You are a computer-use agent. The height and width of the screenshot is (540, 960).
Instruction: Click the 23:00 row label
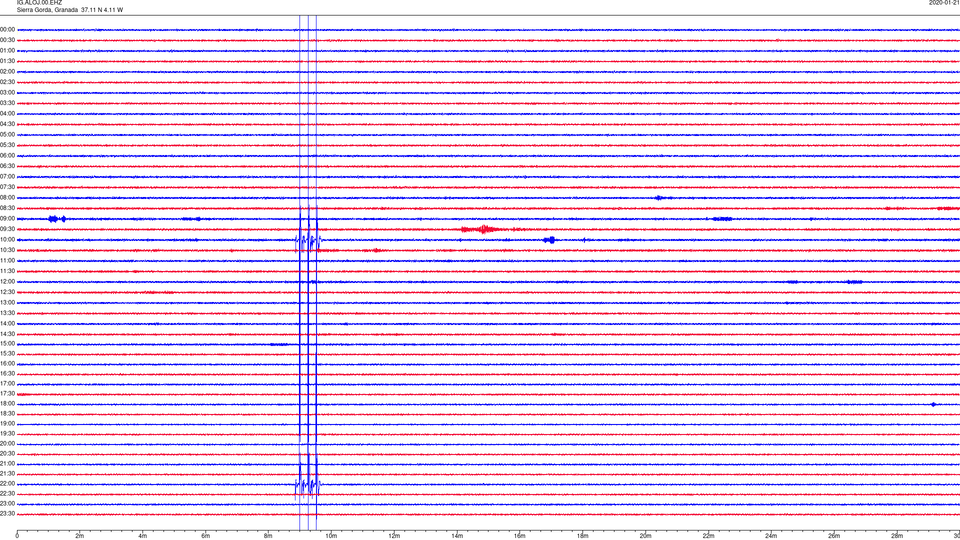tap(7, 504)
